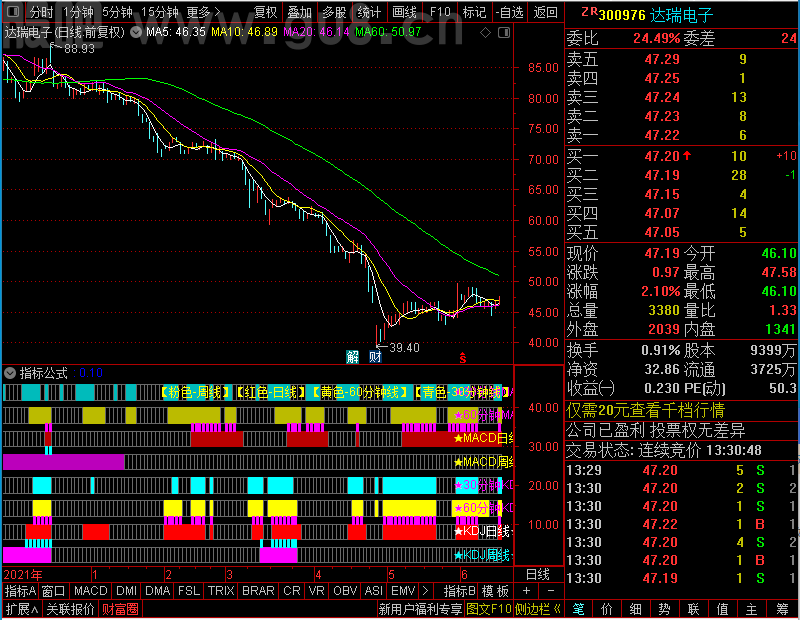Select the ASI indicator tab
Image resolution: width=800 pixels, height=620 pixels.
click(x=373, y=591)
